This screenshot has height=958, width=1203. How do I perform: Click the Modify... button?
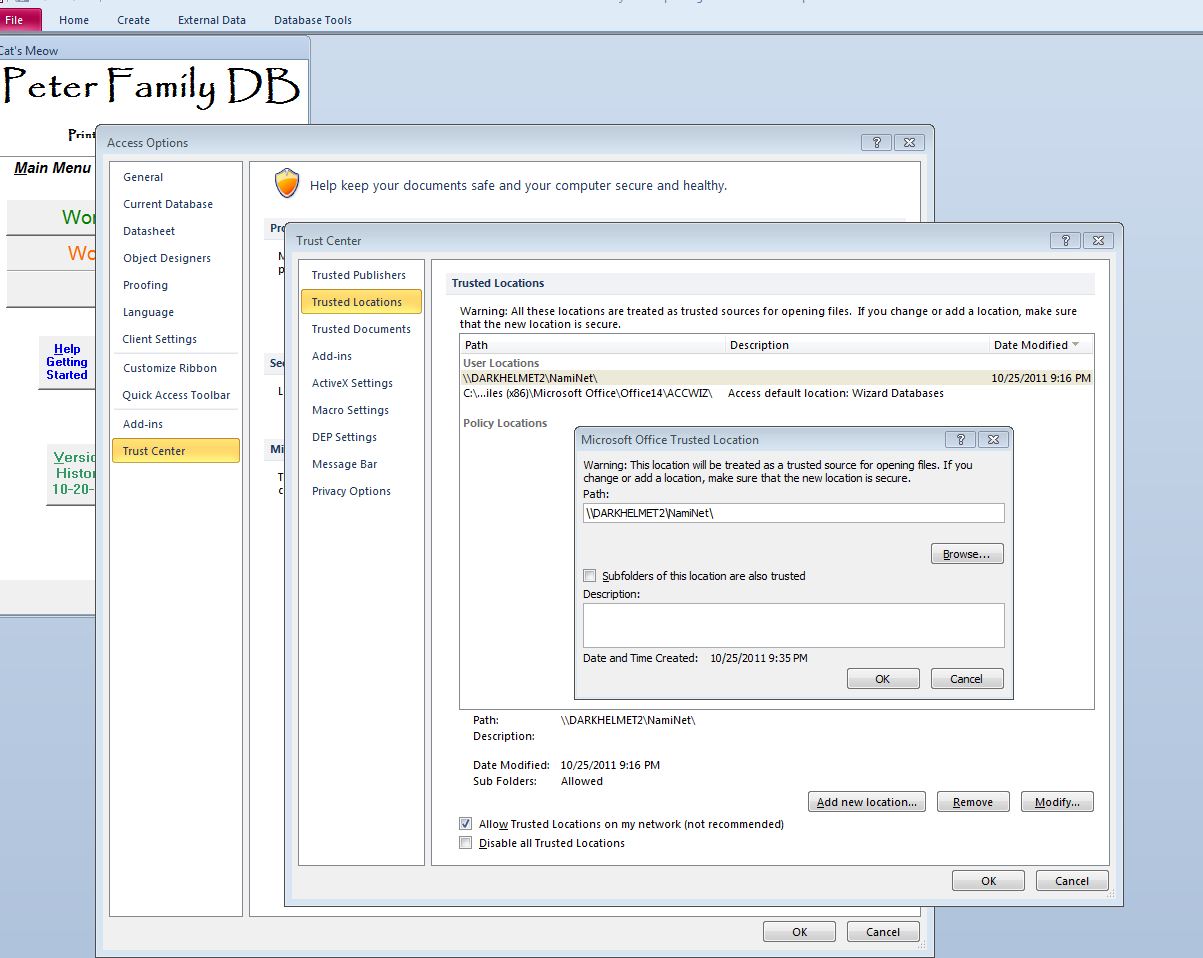coord(1057,802)
